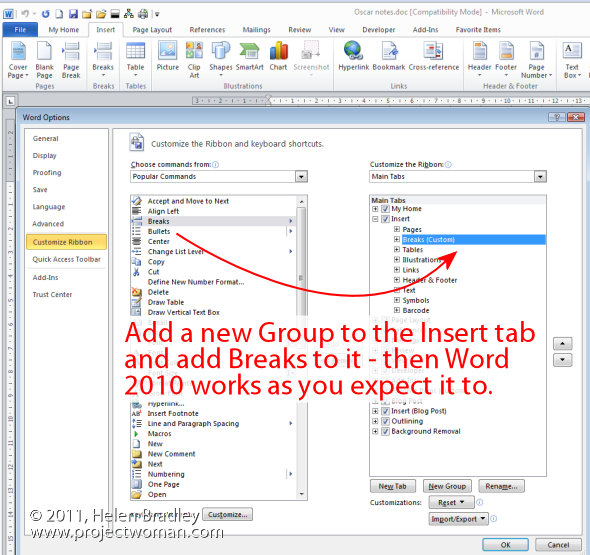
Task: Open the Header menu
Action: (x=479, y=59)
